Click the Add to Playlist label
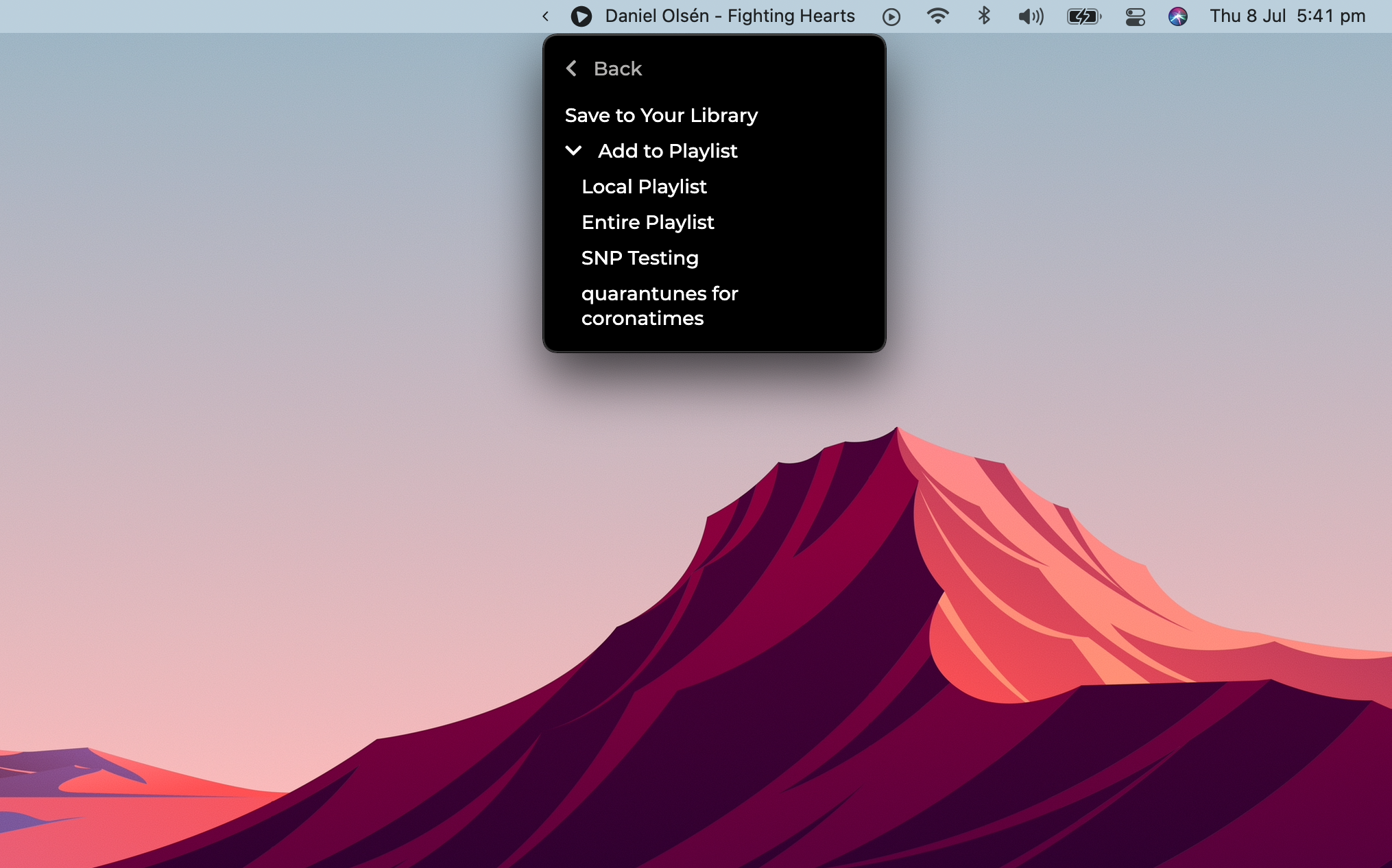1392x868 pixels. click(667, 151)
